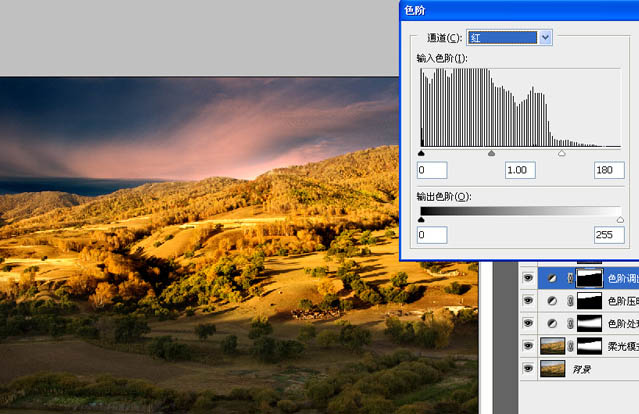Click the mask link icon on 色阶压 layer

(570, 300)
